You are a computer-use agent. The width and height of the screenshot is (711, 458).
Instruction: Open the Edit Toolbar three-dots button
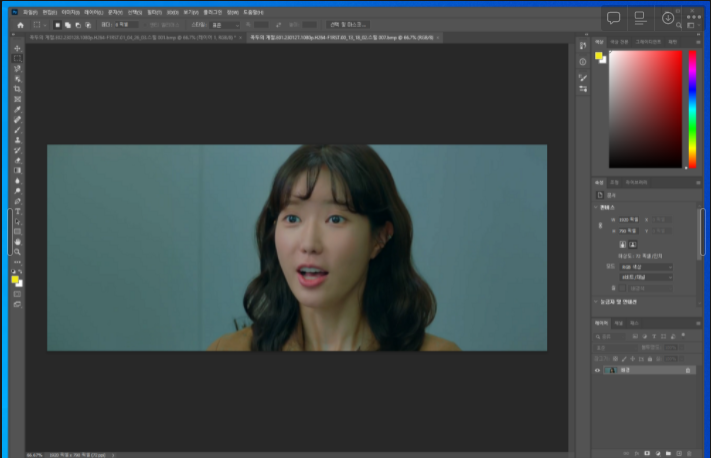point(17,262)
